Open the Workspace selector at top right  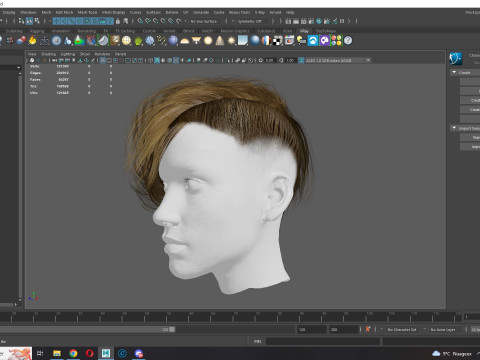point(472,12)
